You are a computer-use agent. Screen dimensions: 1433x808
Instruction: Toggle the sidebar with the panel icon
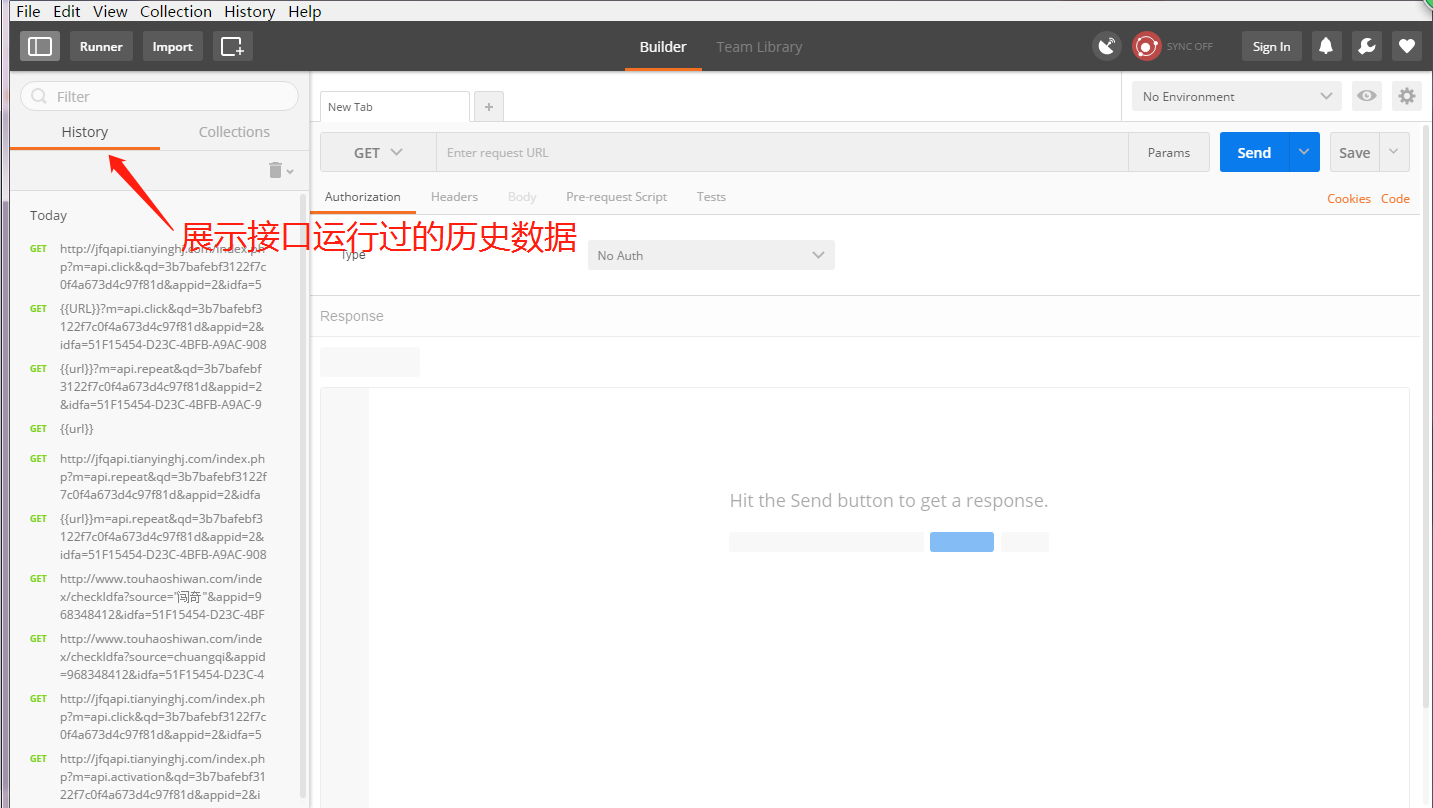tap(40, 46)
